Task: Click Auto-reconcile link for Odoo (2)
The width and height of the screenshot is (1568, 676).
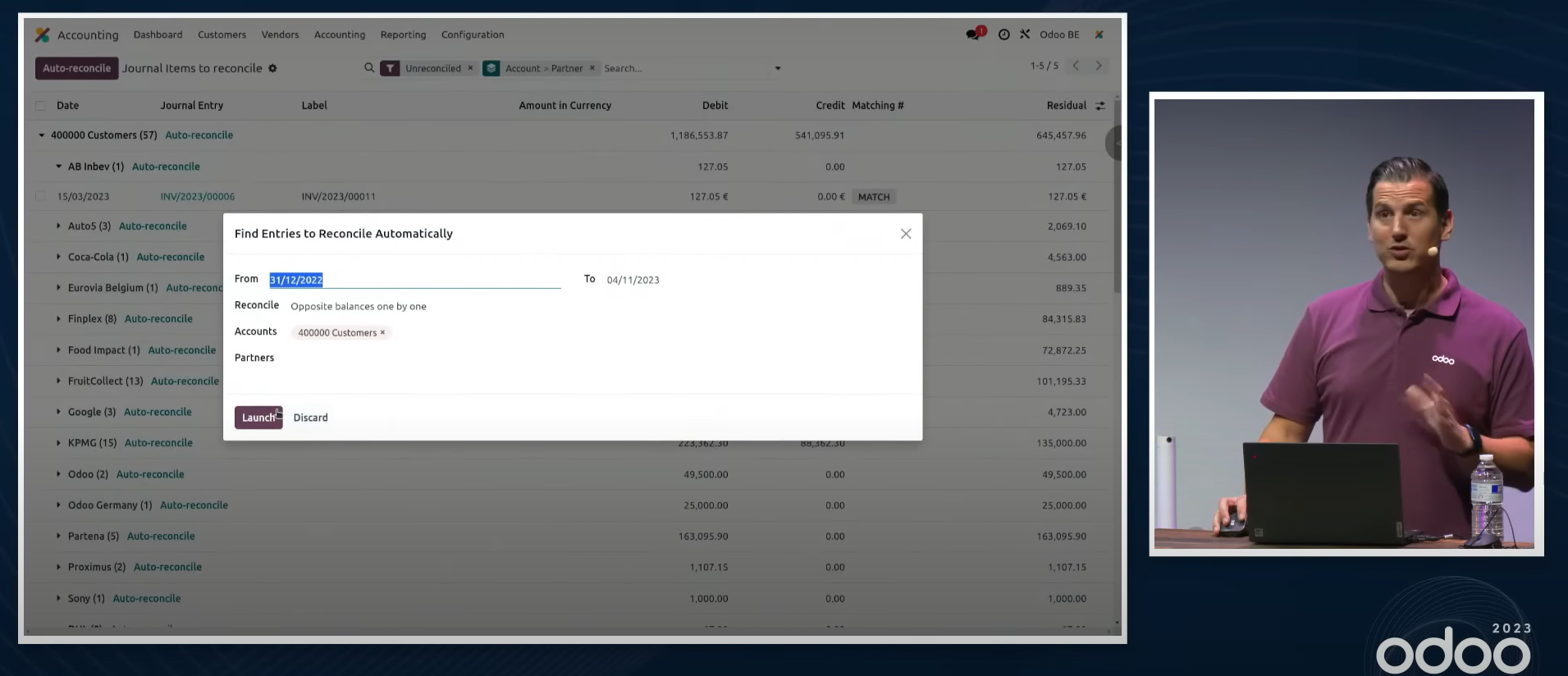Action: pyautogui.click(x=150, y=474)
